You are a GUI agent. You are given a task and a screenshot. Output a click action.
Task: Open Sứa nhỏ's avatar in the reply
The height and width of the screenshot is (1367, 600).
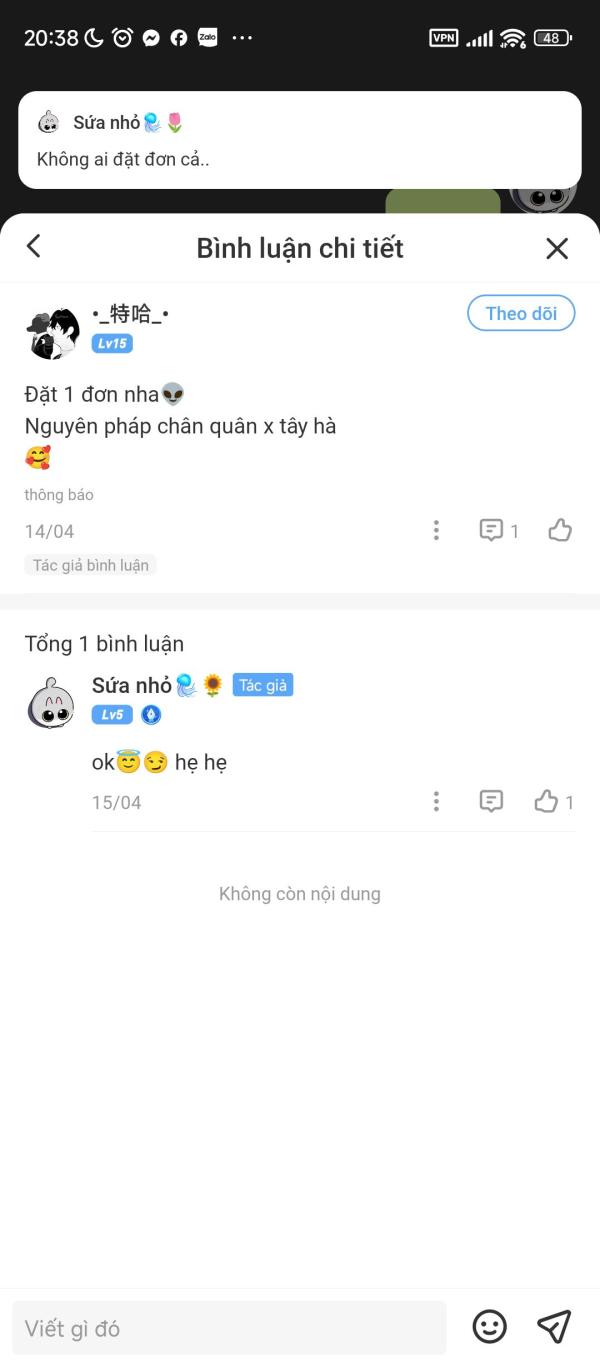[x=50, y=703]
